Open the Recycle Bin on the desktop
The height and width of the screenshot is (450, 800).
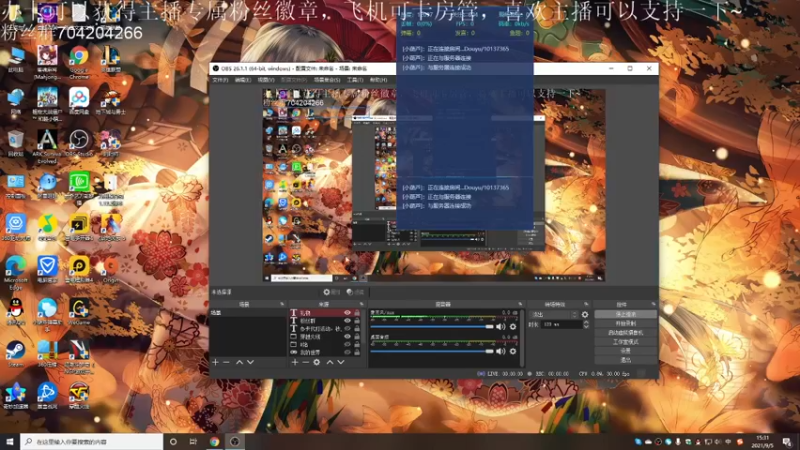[x=15, y=143]
